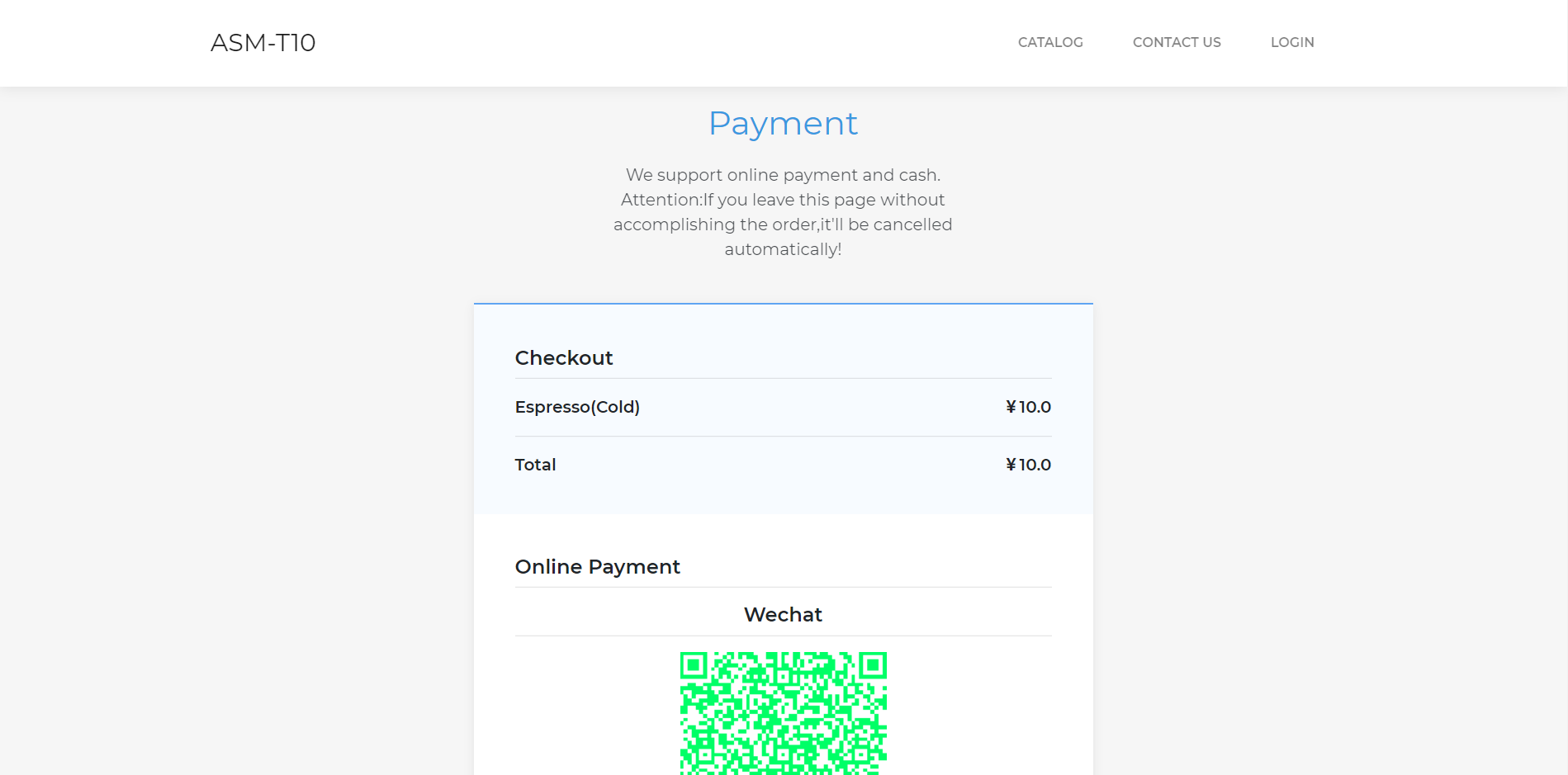Click the QR code's top-left finder square
This screenshot has height=775, width=1568.
pos(694,665)
